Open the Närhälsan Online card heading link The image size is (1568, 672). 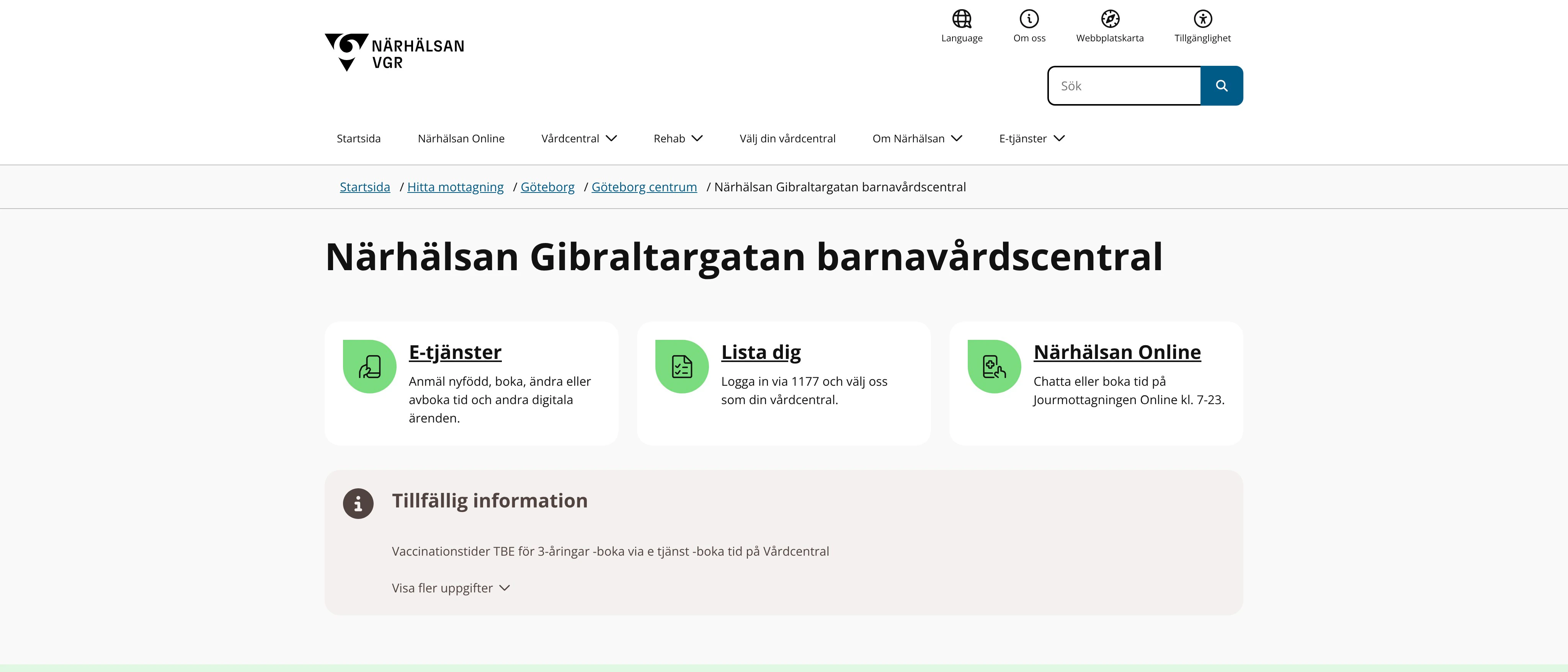click(1117, 352)
